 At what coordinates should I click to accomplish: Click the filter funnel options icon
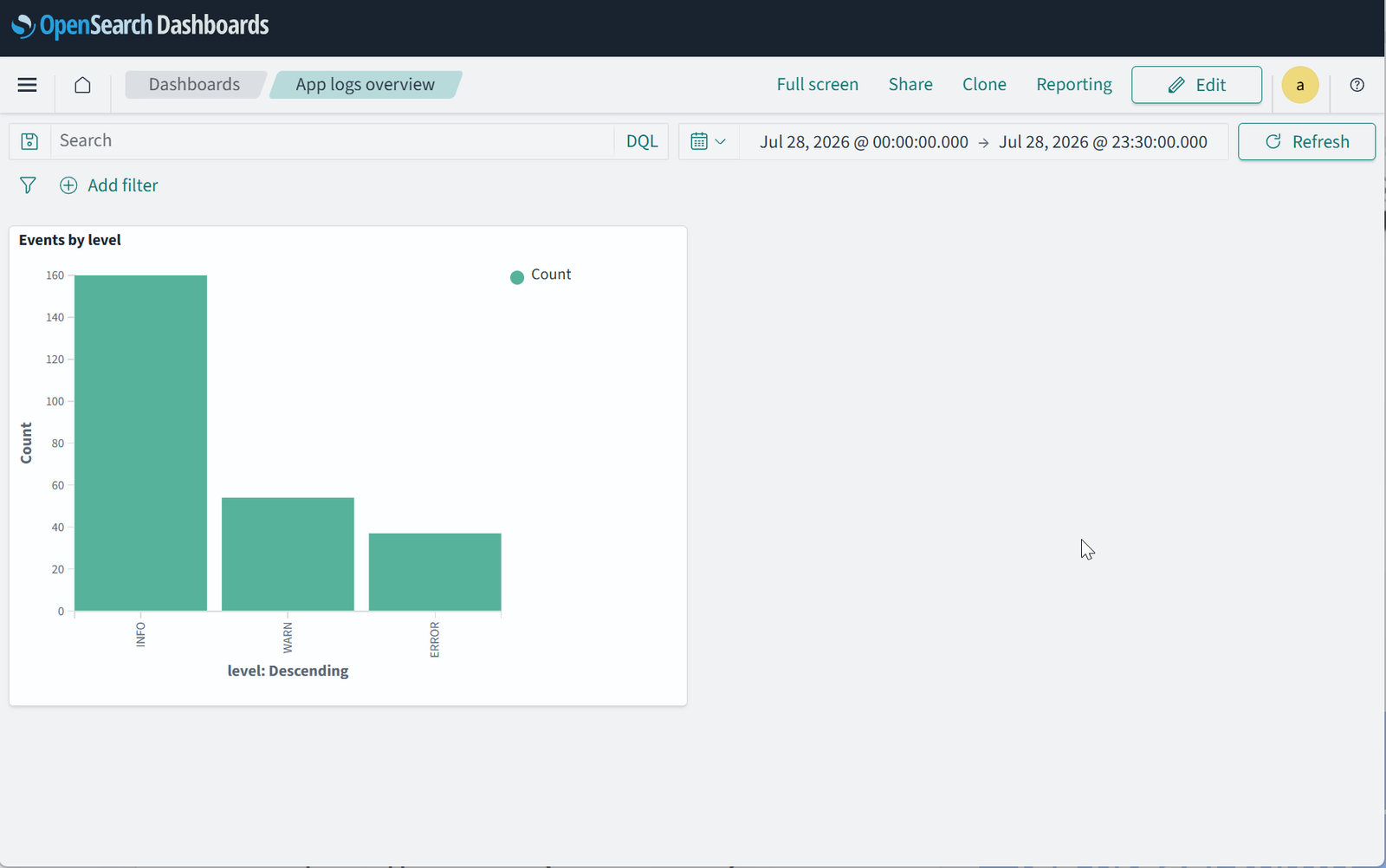point(28,185)
